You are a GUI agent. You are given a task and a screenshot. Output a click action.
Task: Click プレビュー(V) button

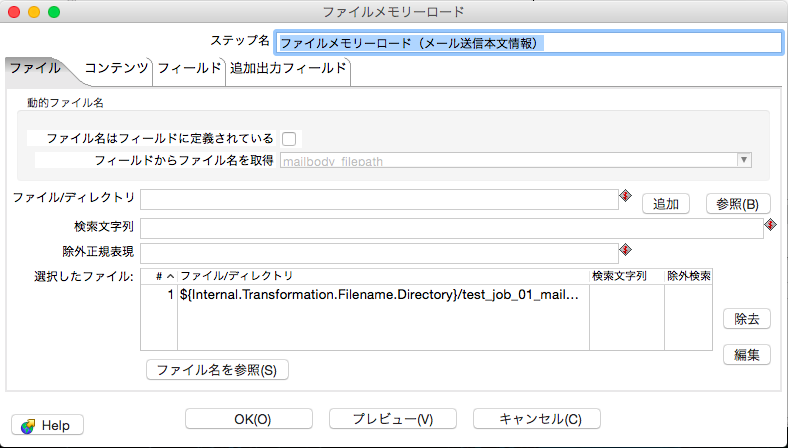click(x=393, y=419)
